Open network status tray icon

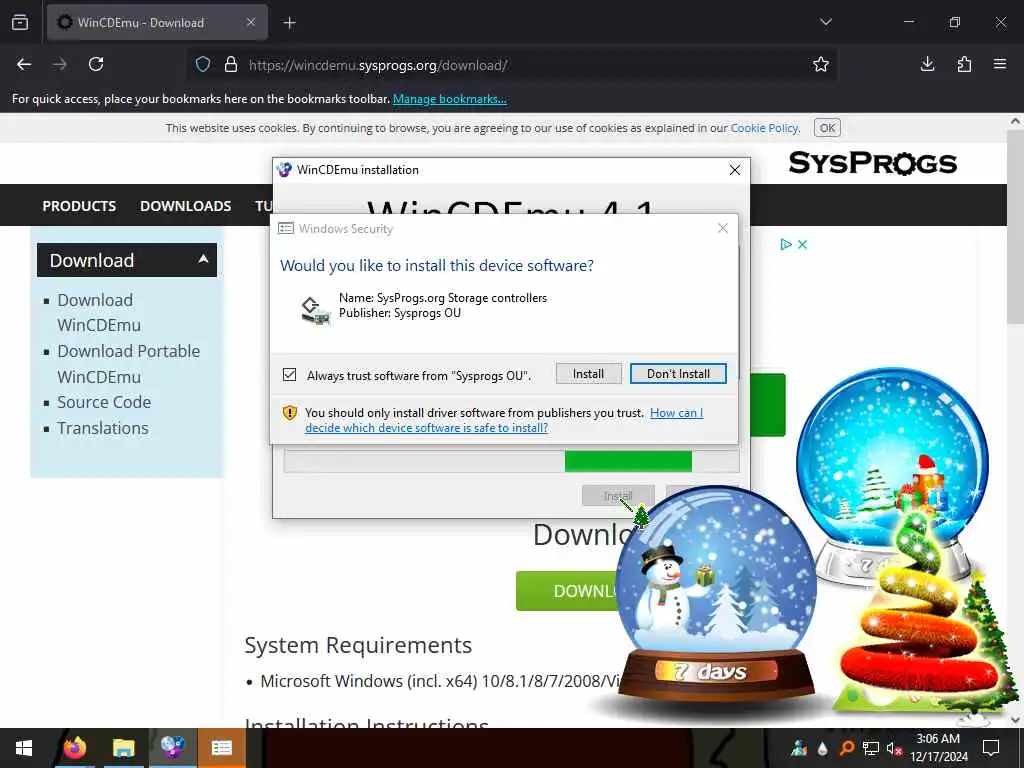[x=870, y=748]
